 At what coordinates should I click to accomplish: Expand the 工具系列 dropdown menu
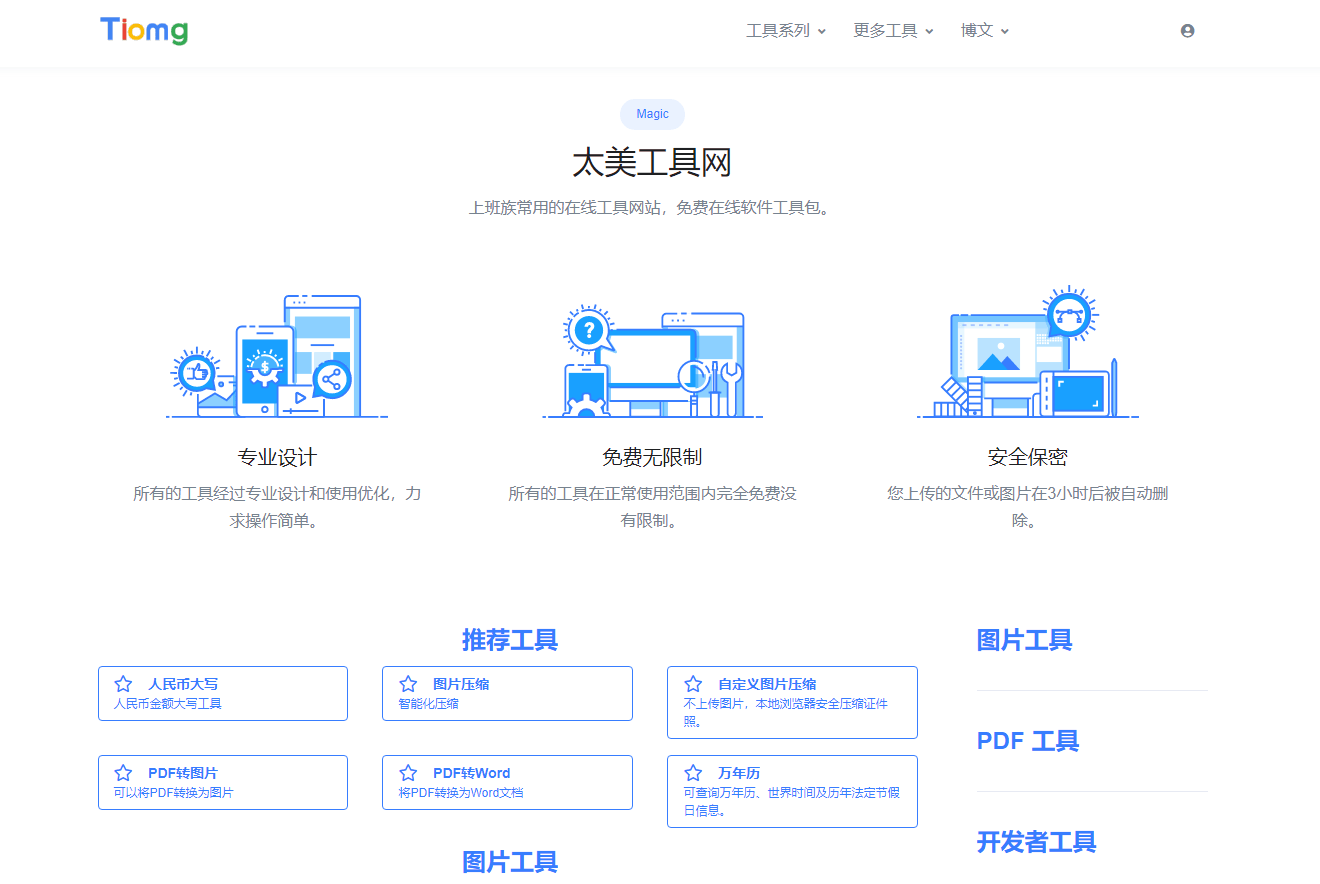point(786,31)
